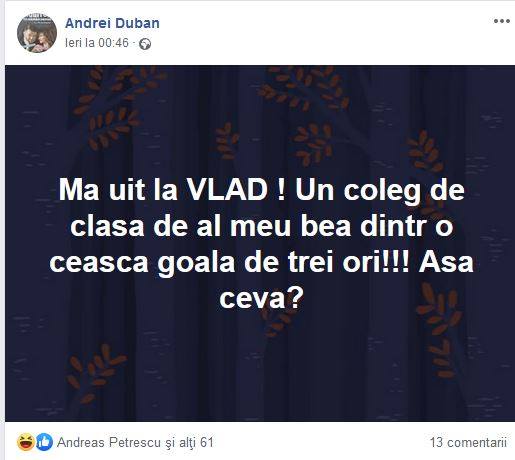Open Andrei Duban's profile picture
The image size is (515, 460).
click(37, 33)
